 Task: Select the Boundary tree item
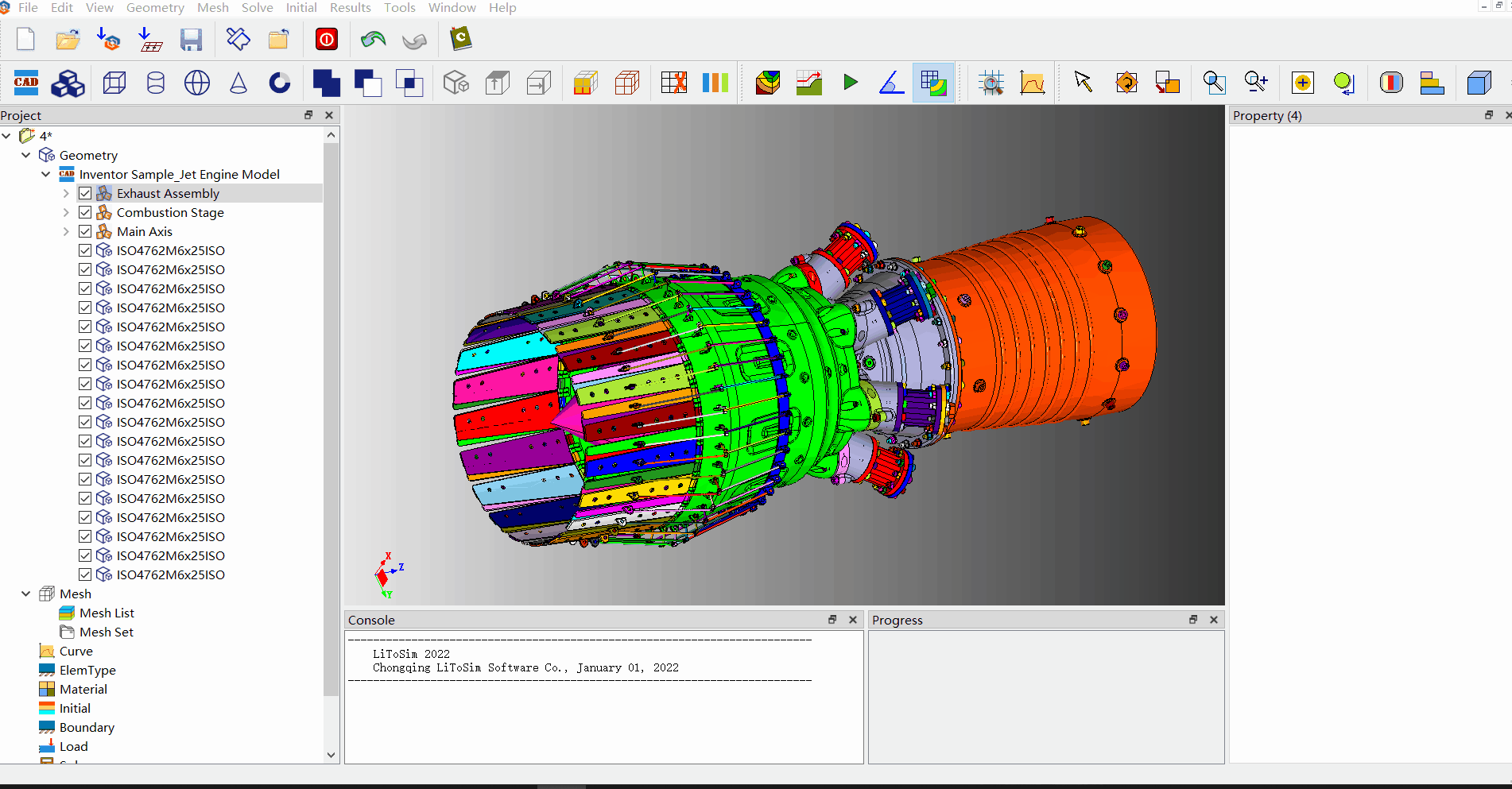point(87,727)
